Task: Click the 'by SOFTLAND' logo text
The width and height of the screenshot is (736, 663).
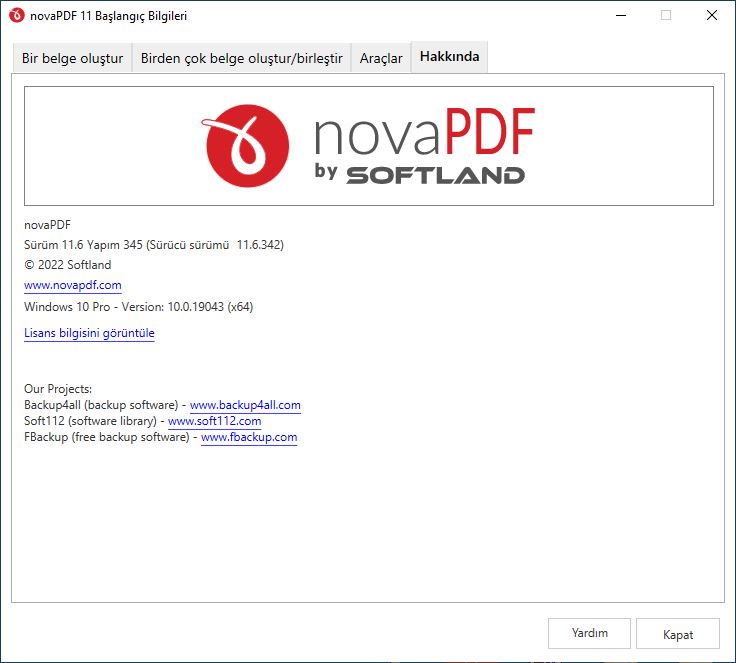Action: pyautogui.click(x=420, y=173)
